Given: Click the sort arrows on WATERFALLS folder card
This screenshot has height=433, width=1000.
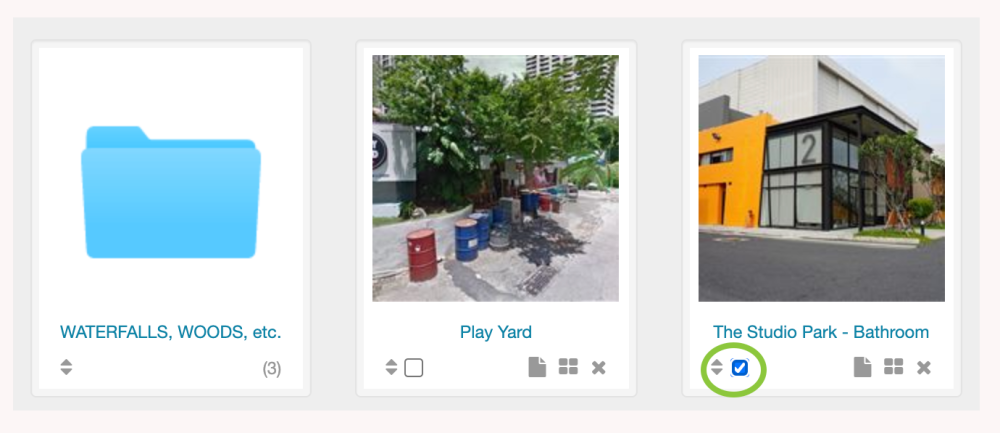Looking at the screenshot, I should [66, 367].
